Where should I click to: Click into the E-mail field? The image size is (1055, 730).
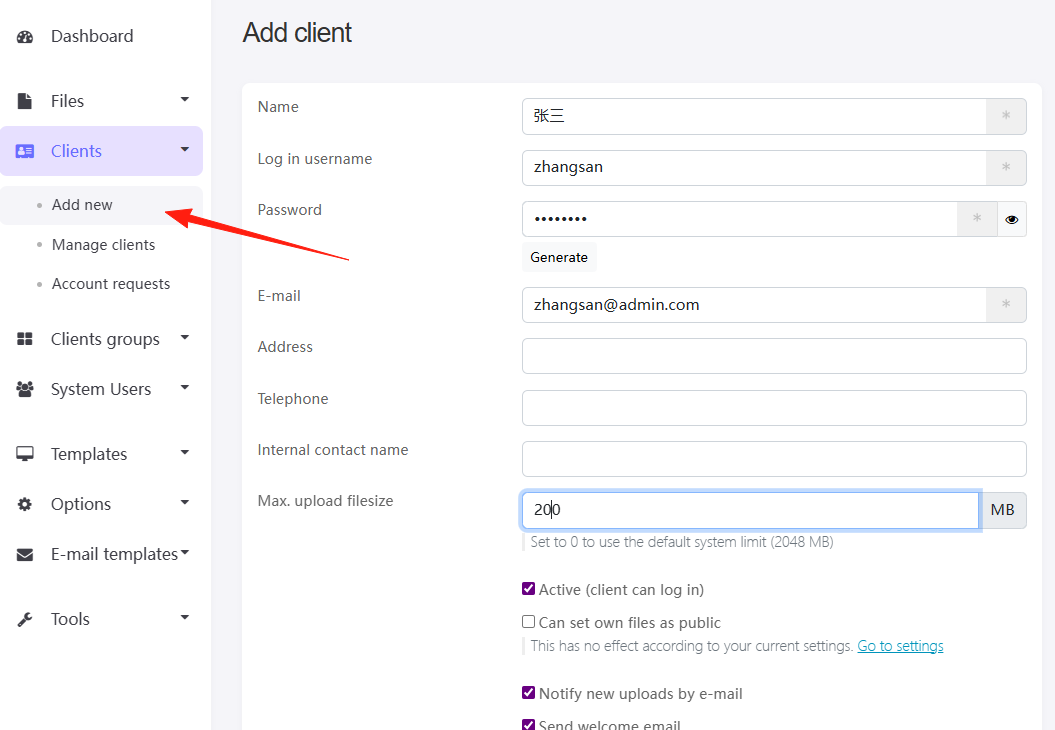pos(754,305)
